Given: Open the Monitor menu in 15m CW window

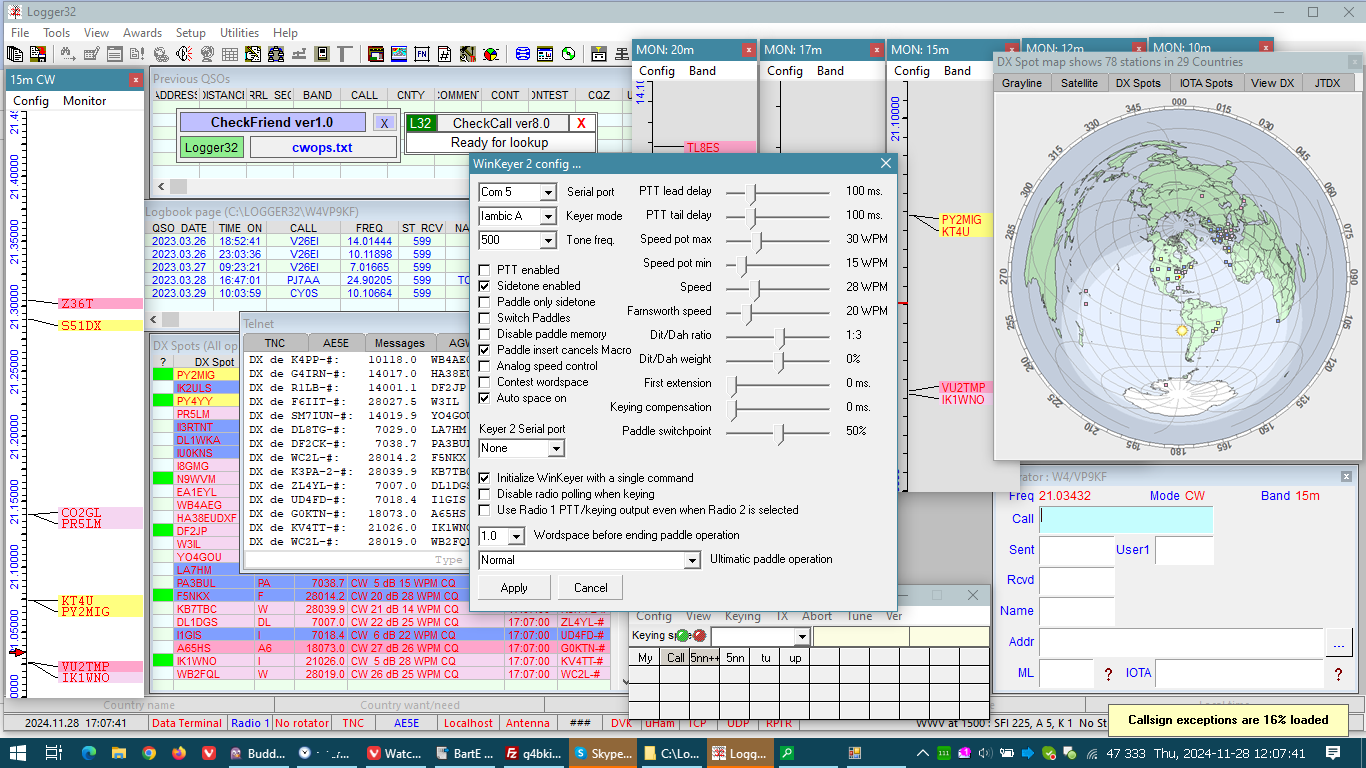Looking at the screenshot, I should (84, 101).
